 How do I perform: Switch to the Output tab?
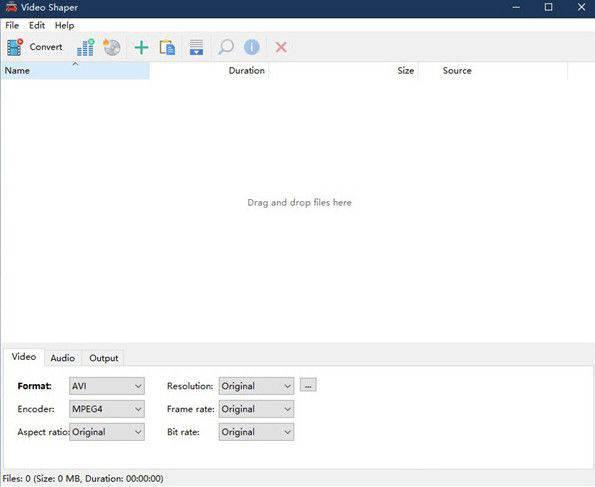click(x=104, y=358)
